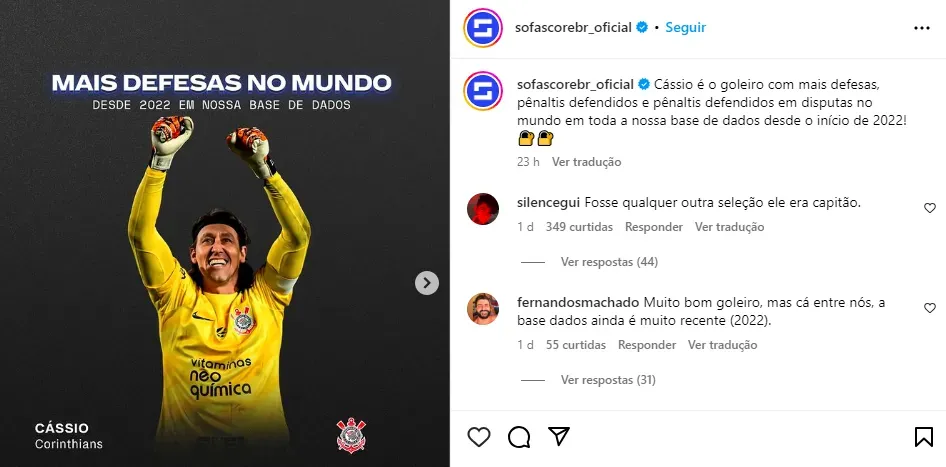Share post via paper plane icon
The image size is (946, 467).
559,436
